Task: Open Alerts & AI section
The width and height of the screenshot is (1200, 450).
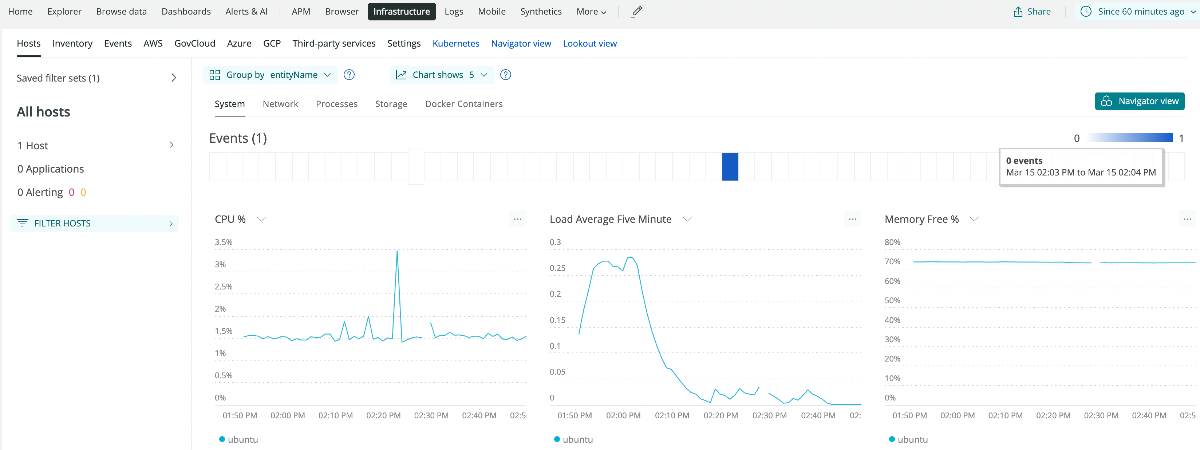Action: coord(247,12)
